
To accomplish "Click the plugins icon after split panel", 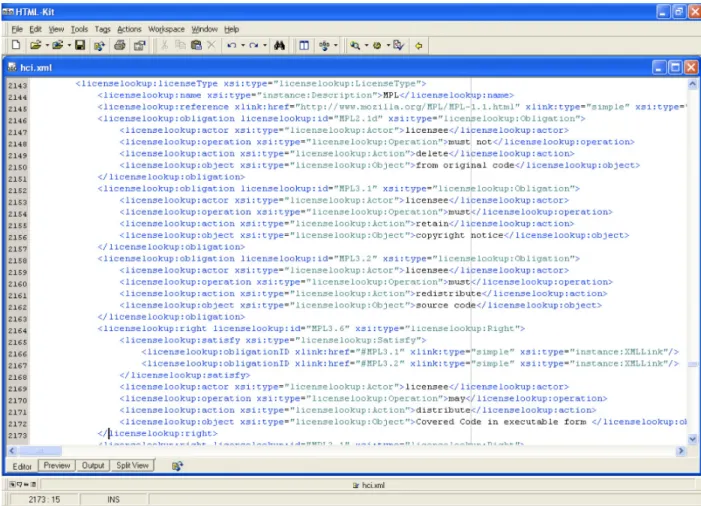I will [x=324, y=45].
